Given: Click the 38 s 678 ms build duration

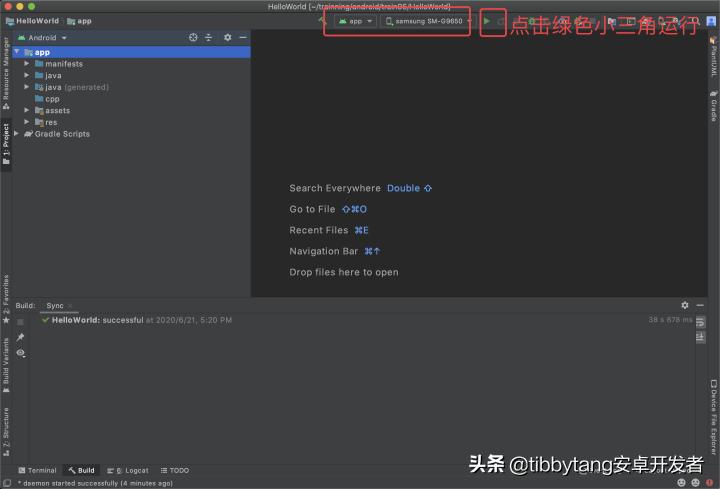Looking at the screenshot, I should pos(670,320).
